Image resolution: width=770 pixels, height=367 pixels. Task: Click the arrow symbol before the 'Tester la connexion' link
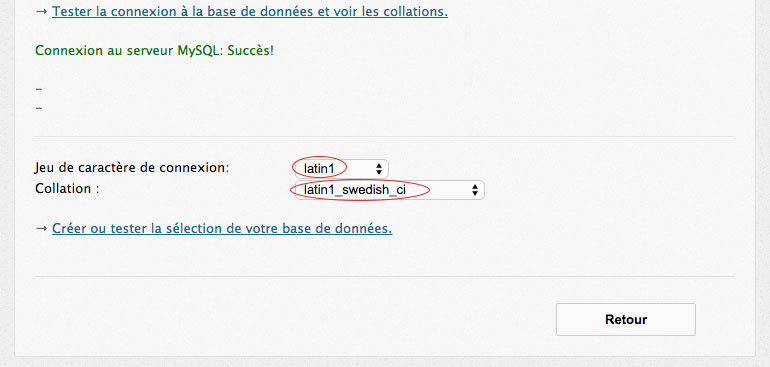[x=42, y=11]
